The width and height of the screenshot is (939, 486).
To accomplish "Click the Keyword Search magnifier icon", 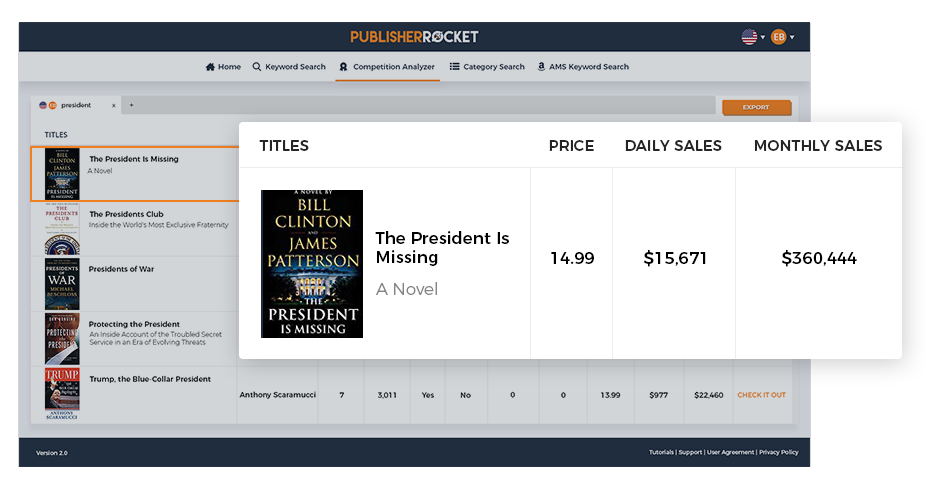I will pos(257,67).
